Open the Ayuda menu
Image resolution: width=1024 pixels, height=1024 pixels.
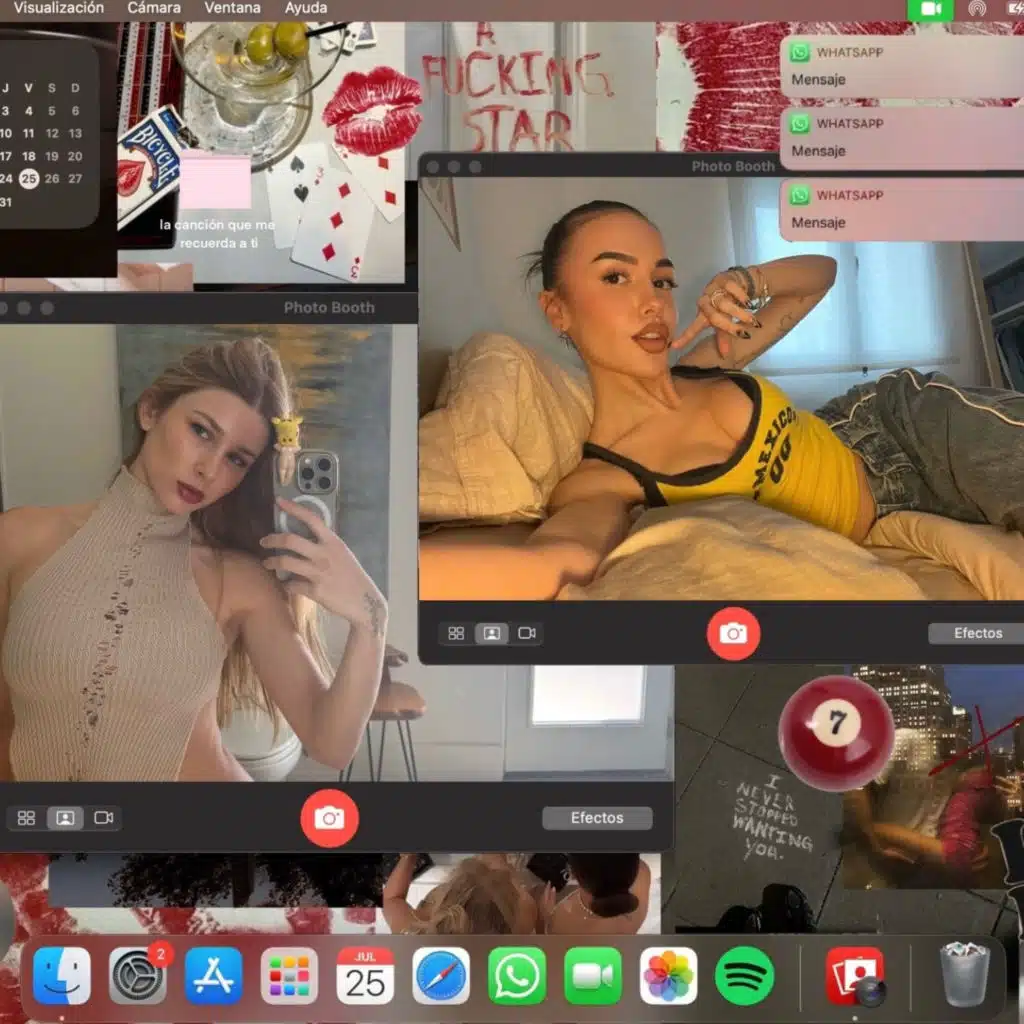[x=305, y=8]
